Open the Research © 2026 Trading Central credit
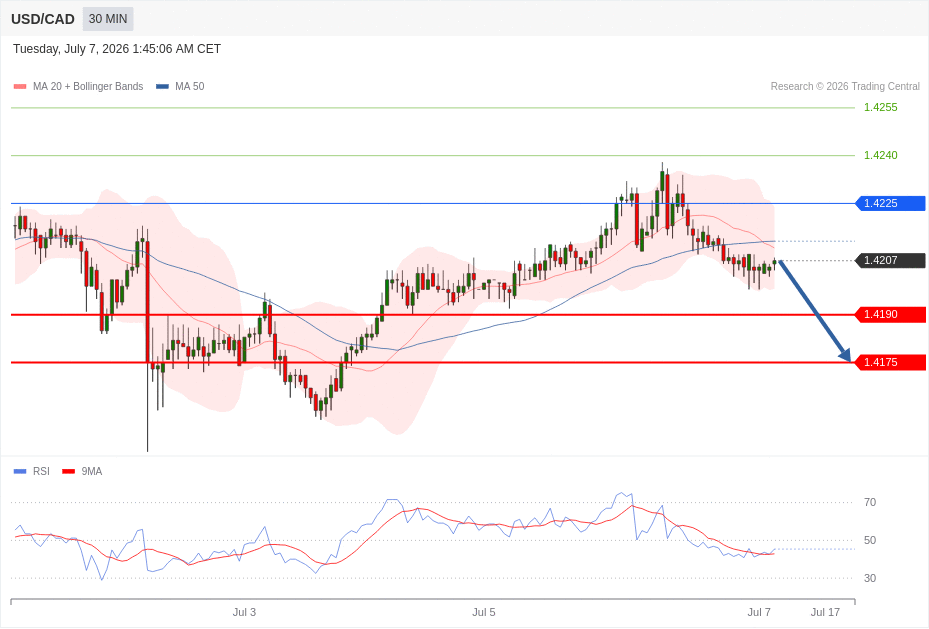 [845, 86]
